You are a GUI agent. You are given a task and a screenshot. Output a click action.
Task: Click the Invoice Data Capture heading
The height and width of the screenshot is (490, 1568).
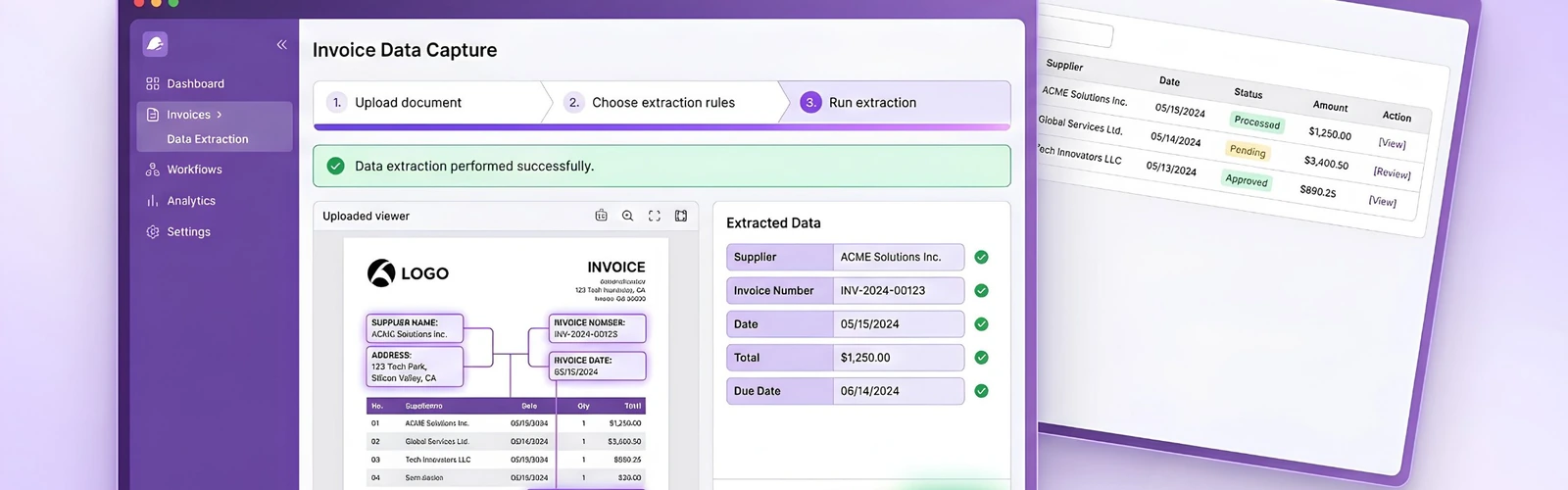pyautogui.click(x=405, y=50)
